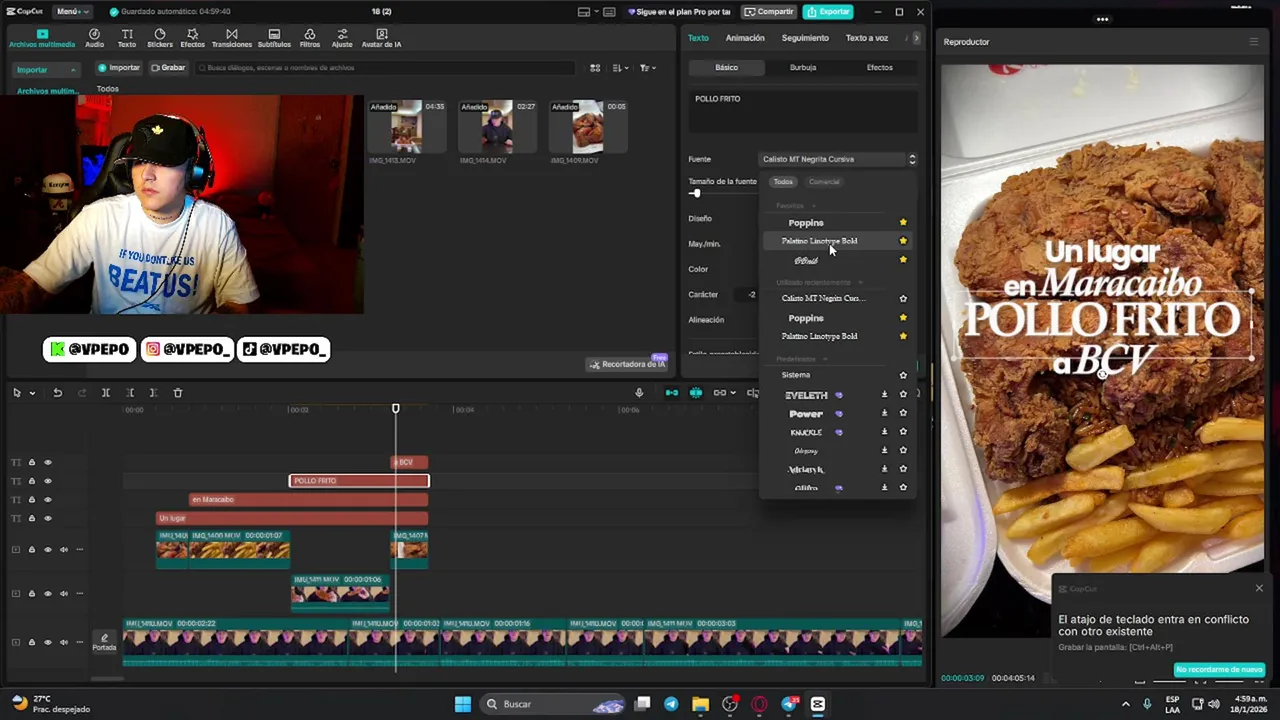Open the Filtros panel
The width and height of the screenshot is (1280, 720).
[310, 38]
